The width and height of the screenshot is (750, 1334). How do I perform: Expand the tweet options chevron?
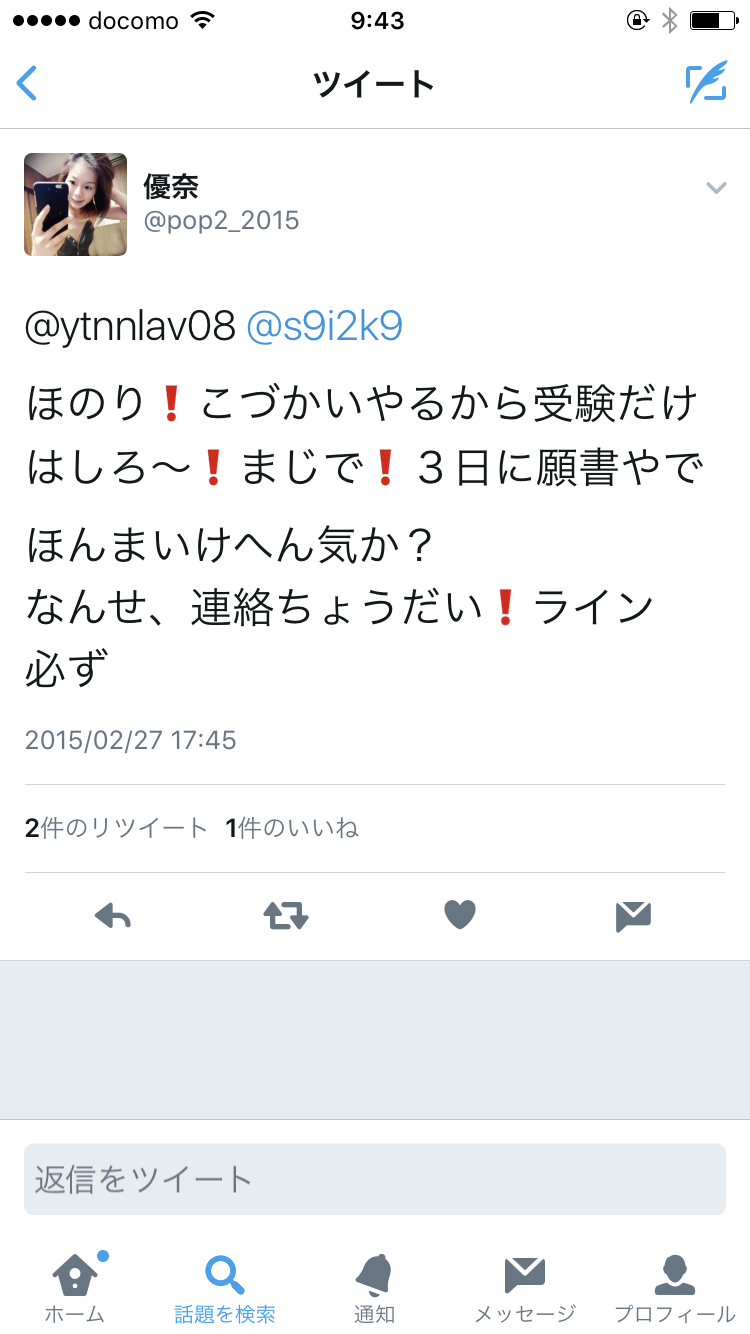pyautogui.click(x=716, y=187)
